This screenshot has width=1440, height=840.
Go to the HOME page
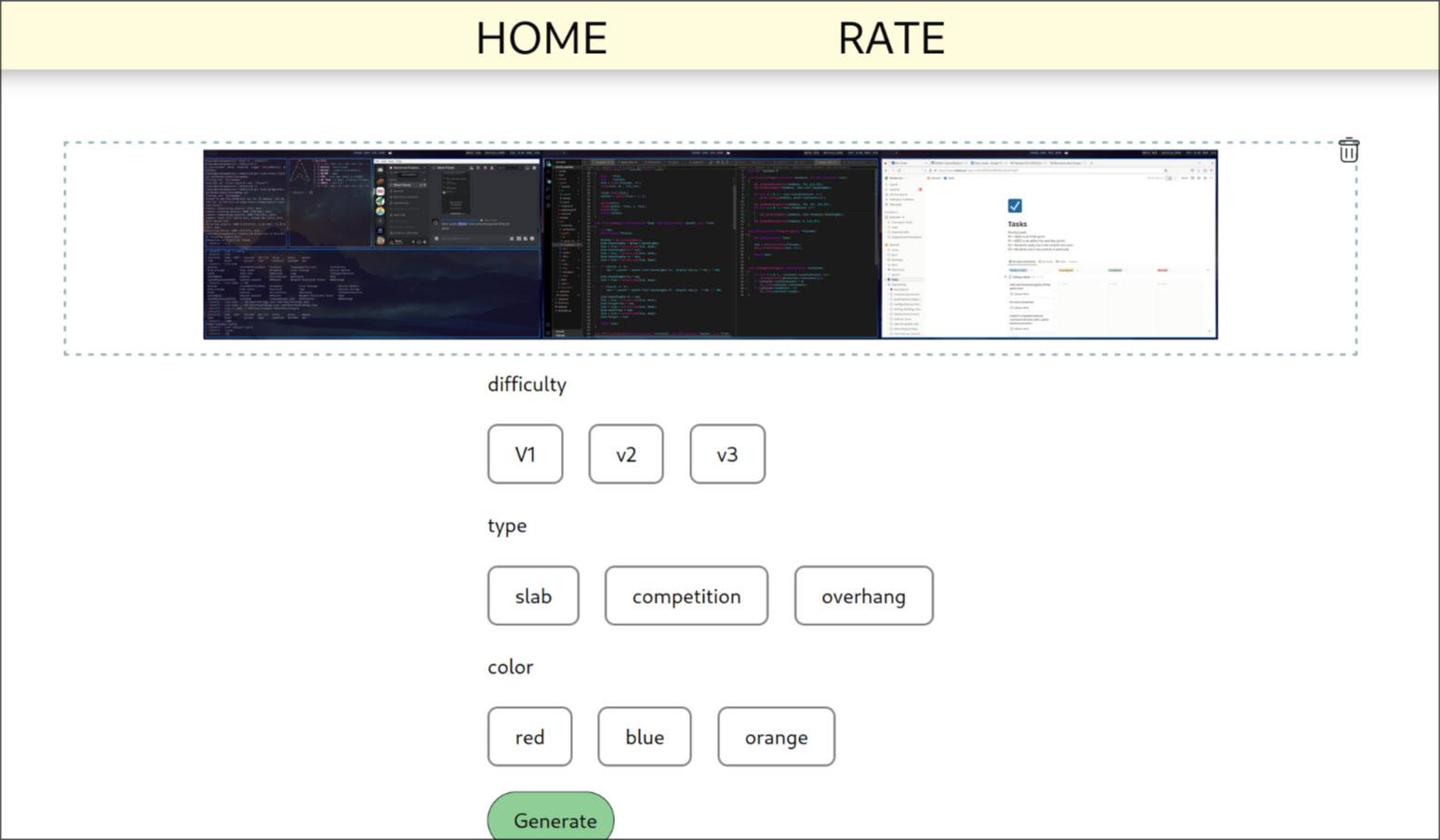pos(541,38)
